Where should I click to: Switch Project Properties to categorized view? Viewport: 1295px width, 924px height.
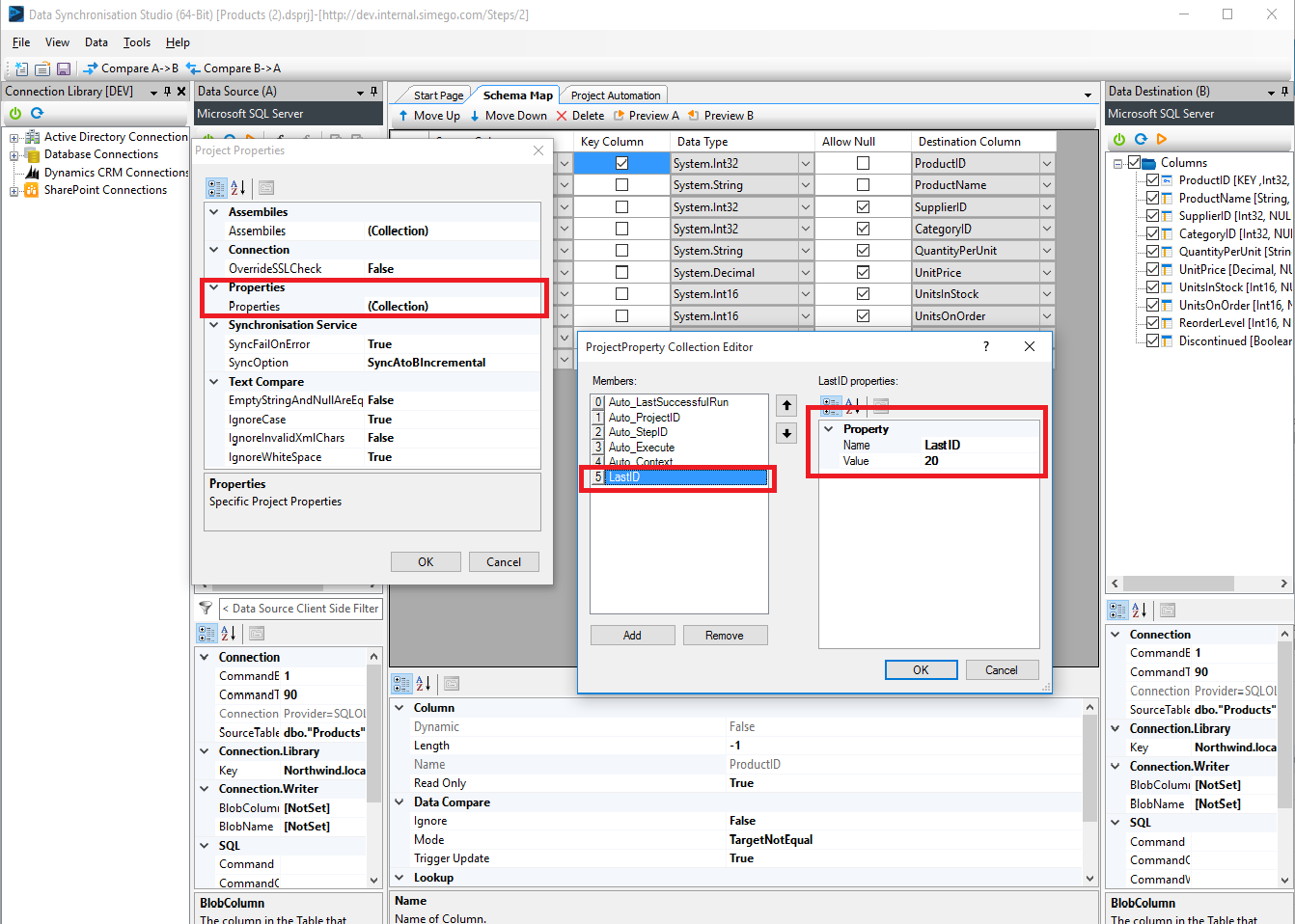(216, 188)
